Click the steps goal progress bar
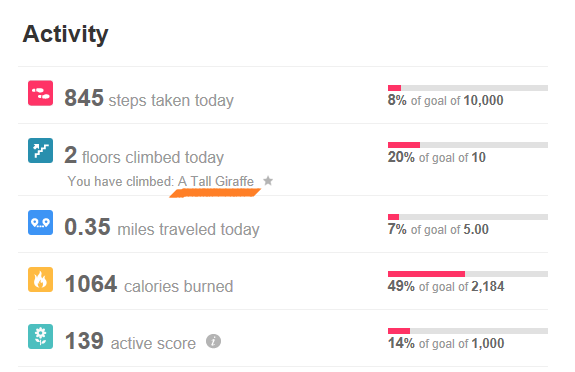 [x=468, y=88]
